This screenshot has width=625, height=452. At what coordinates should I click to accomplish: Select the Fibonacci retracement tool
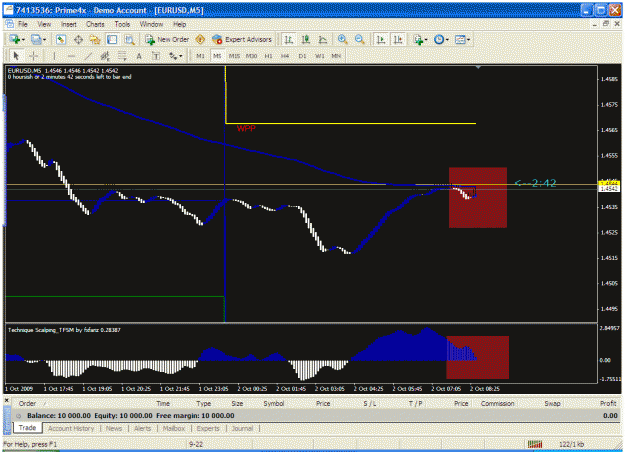tap(122, 56)
